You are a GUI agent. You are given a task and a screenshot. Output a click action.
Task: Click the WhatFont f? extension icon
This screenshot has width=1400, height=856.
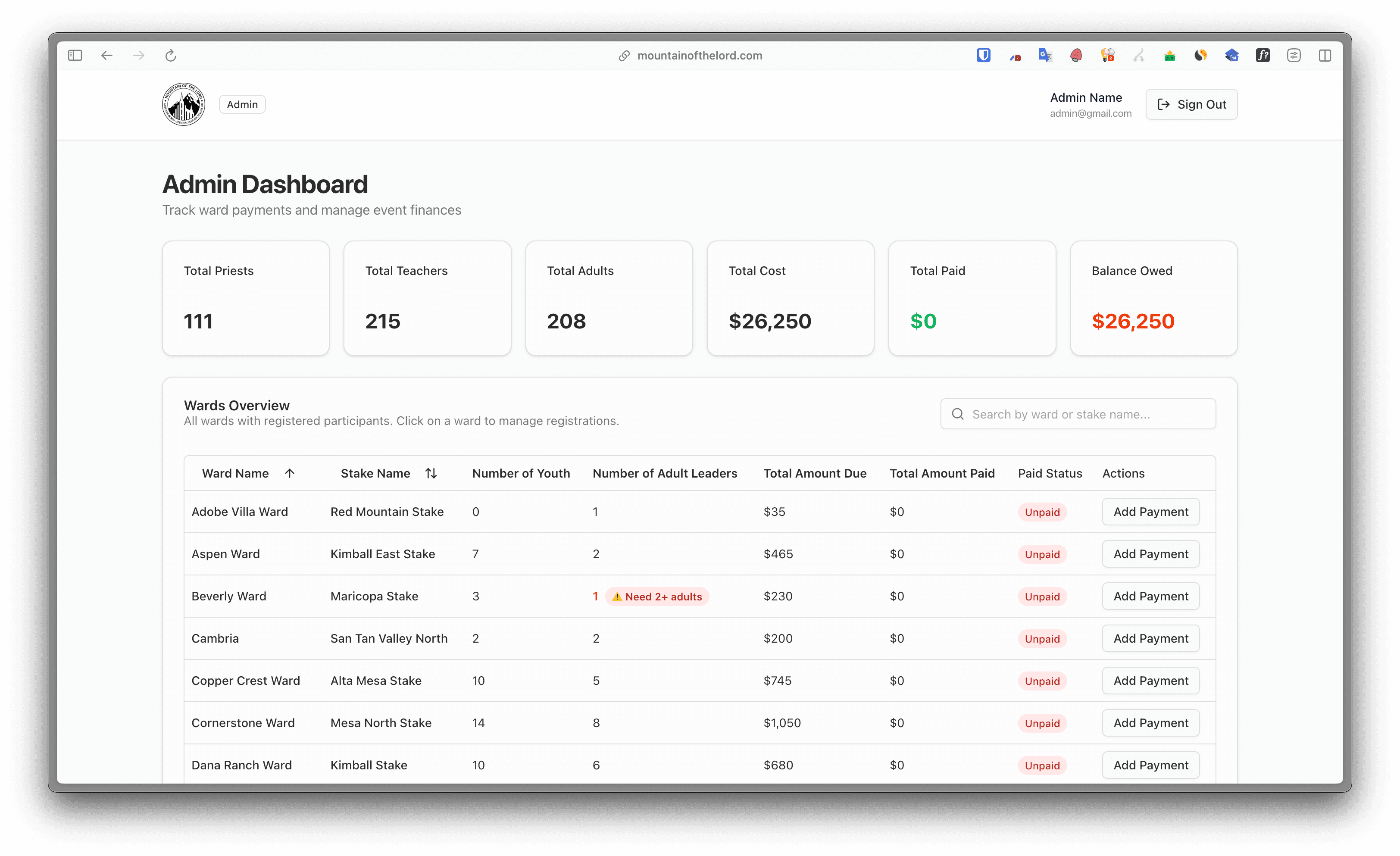point(1262,55)
